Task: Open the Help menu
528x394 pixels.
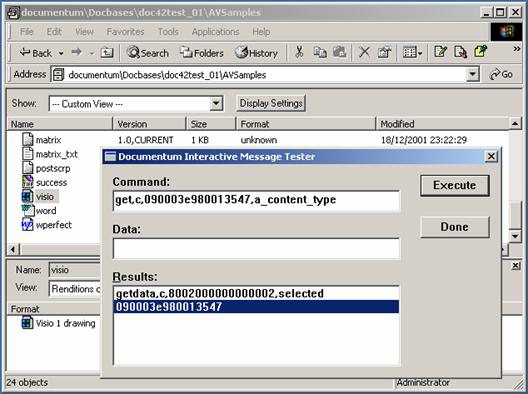Action: tap(261, 32)
